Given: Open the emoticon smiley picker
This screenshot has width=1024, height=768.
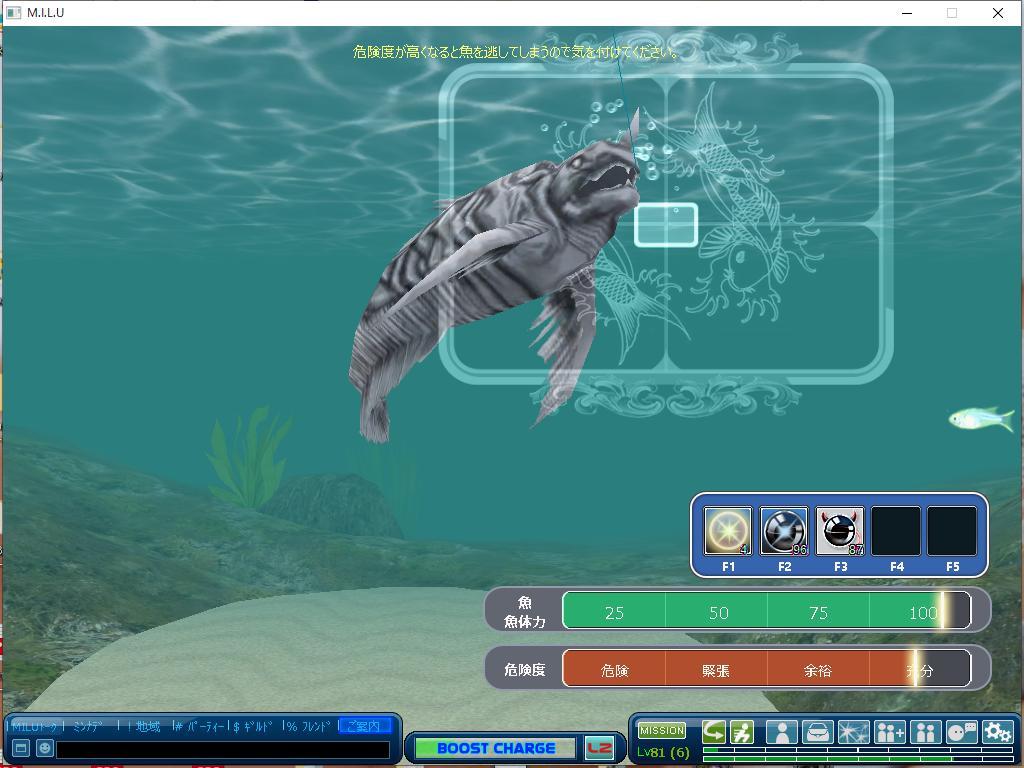Looking at the screenshot, I should pos(44,748).
